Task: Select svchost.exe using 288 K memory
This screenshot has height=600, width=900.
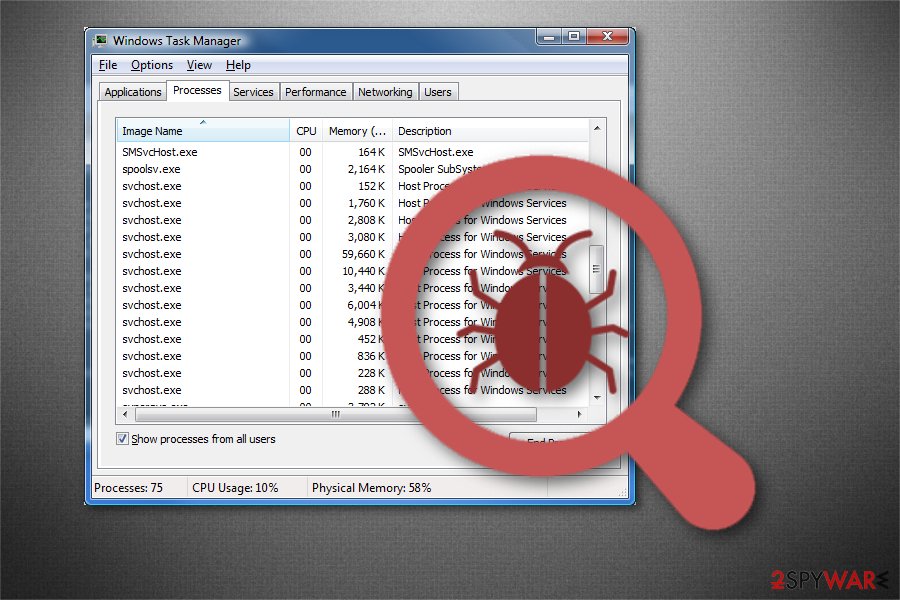Action: coord(352,390)
